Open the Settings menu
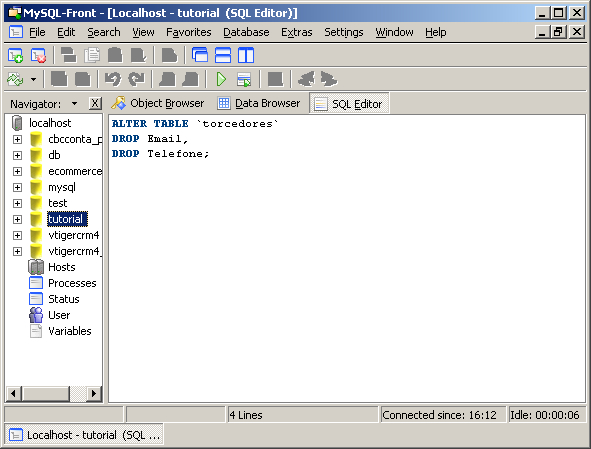This screenshot has height=449, width=591. click(344, 32)
